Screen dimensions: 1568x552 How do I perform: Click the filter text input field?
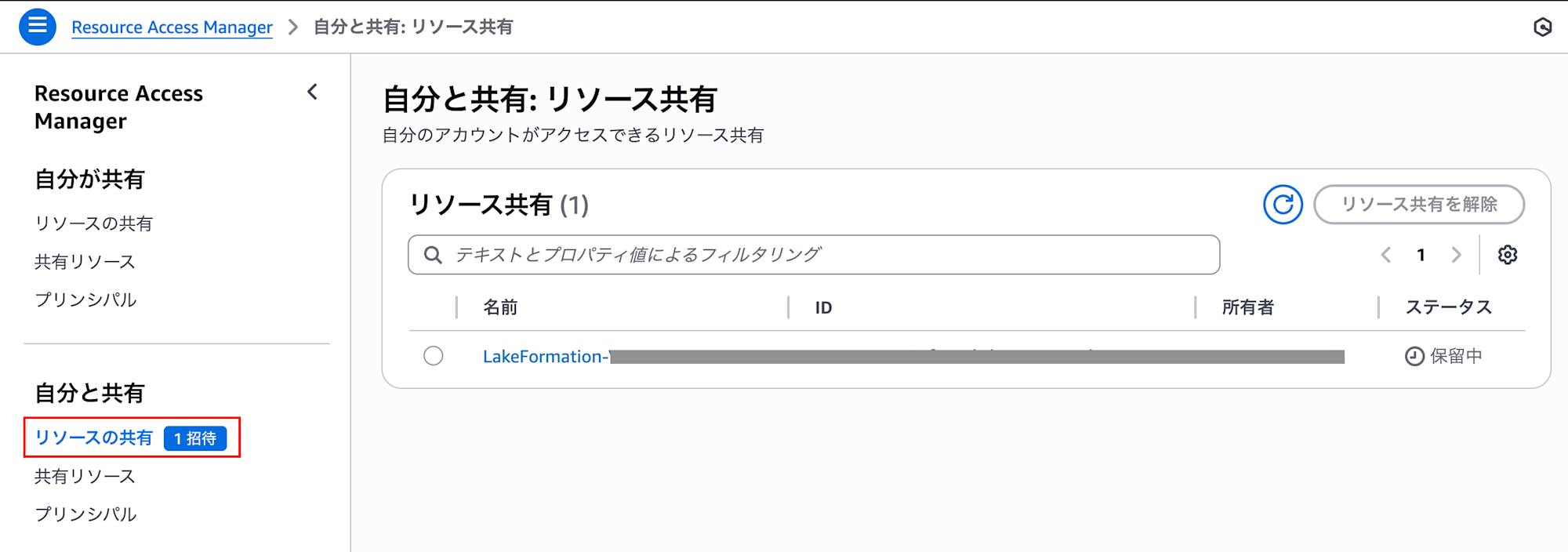pos(814,255)
